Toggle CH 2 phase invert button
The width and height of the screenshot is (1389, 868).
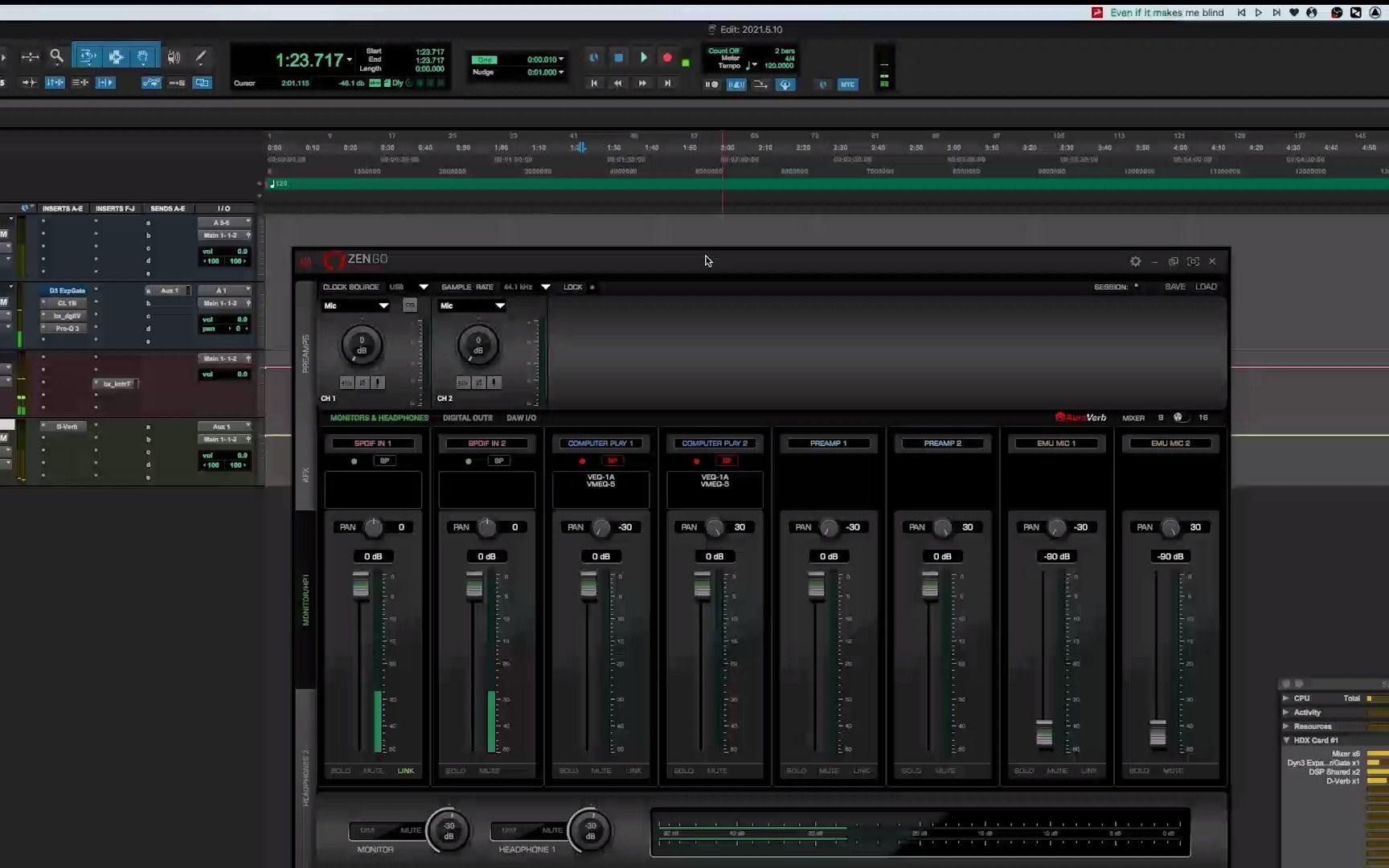(x=478, y=383)
